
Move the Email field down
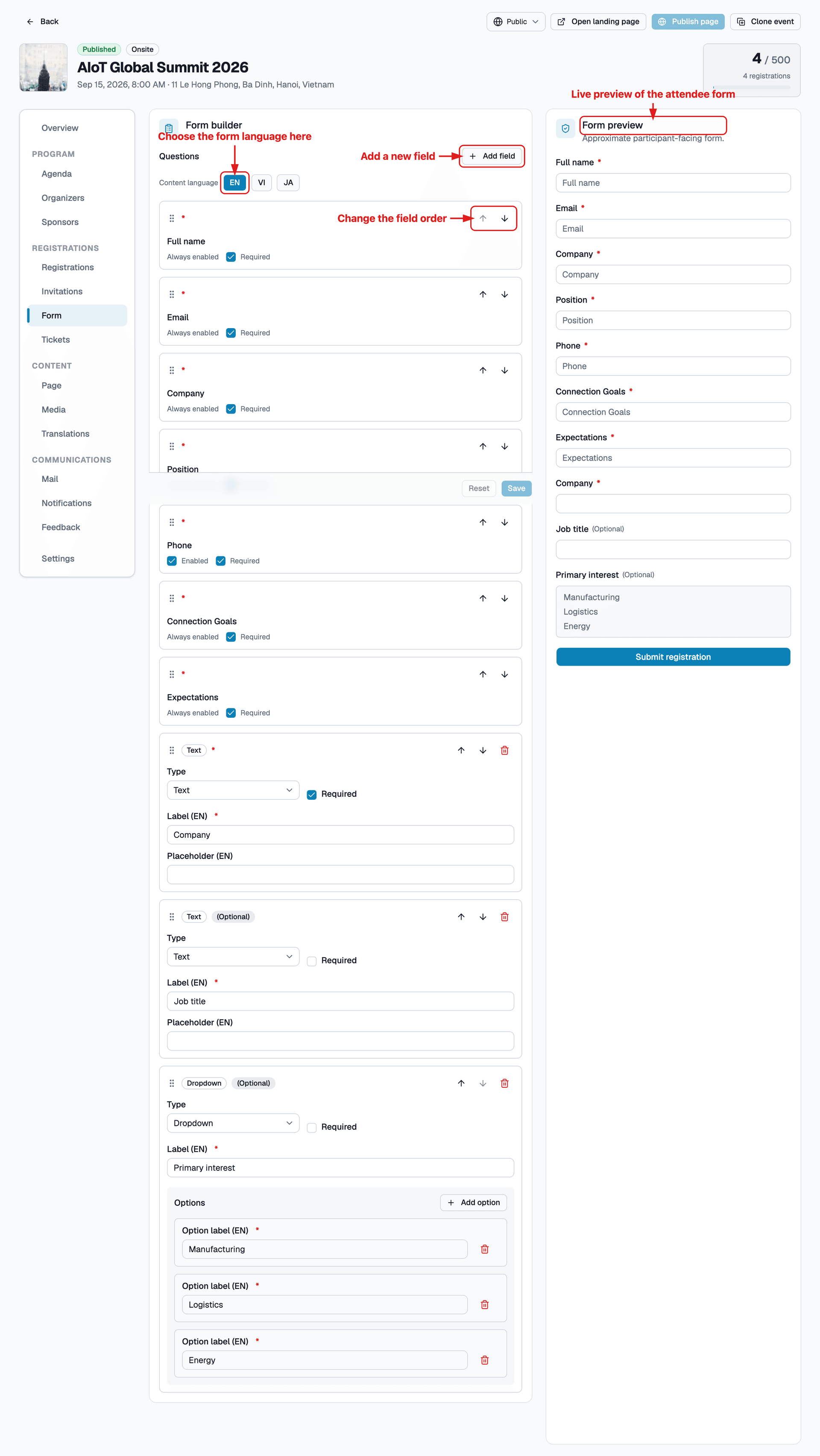[504, 294]
